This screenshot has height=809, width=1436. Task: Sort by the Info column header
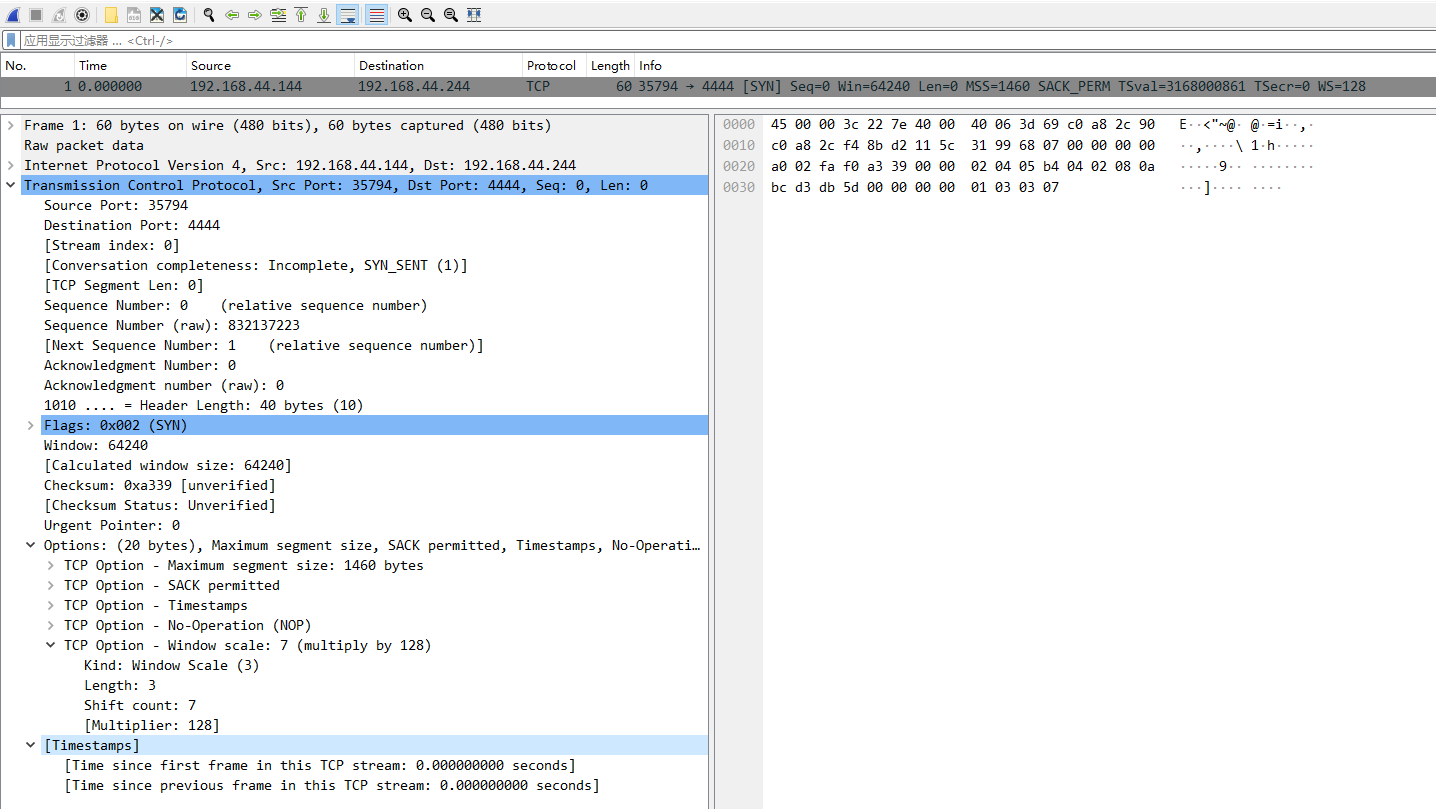pyautogui.click(x=1035, y=65)
